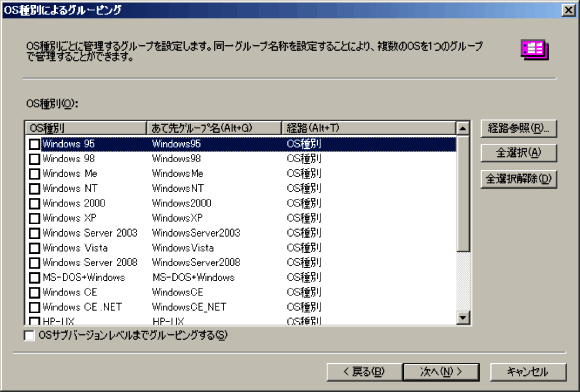The width and height of the screenshot is (580, 392).
Task: Select the Windows Server 2008 row label
Action: 90,263
